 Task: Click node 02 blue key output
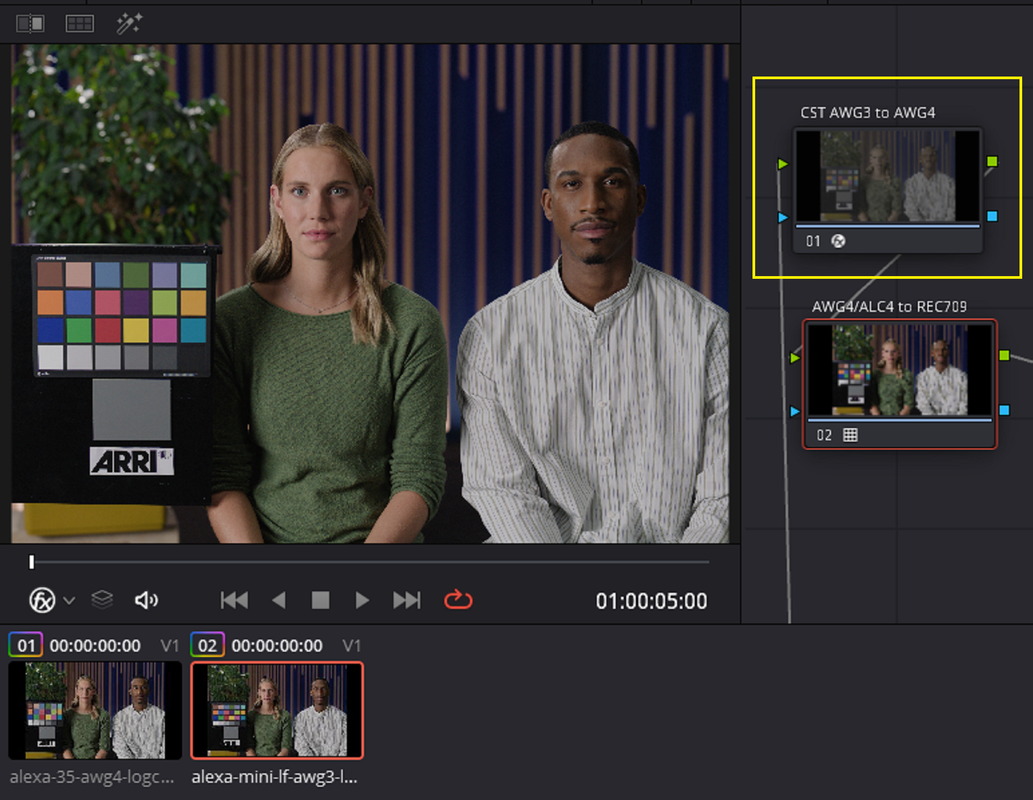click(1004, 411)
